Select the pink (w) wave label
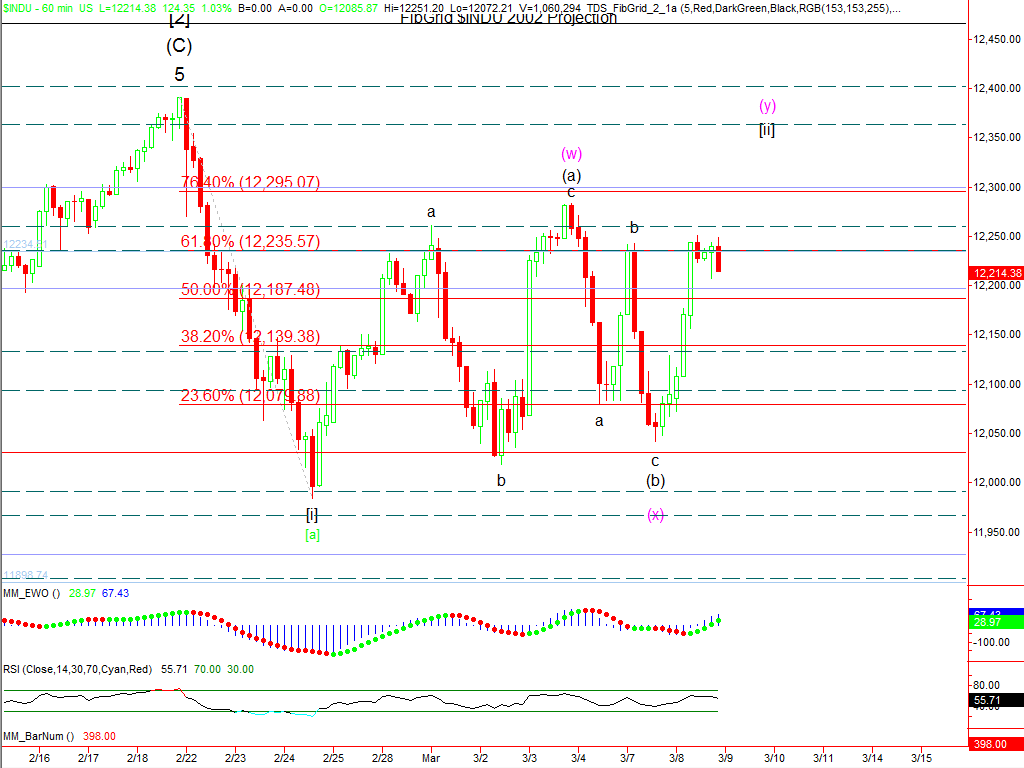This screenshot has height=768, width=1024. (571, 154)
